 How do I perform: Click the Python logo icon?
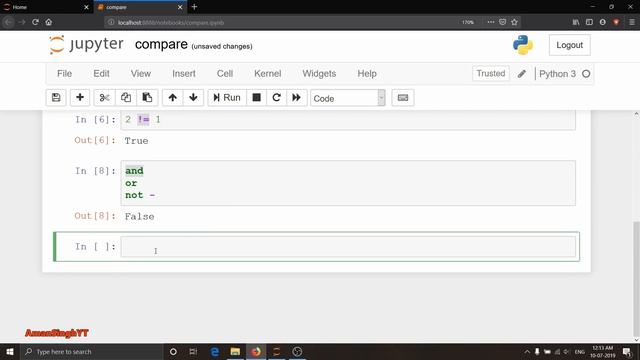click(523, 45)
